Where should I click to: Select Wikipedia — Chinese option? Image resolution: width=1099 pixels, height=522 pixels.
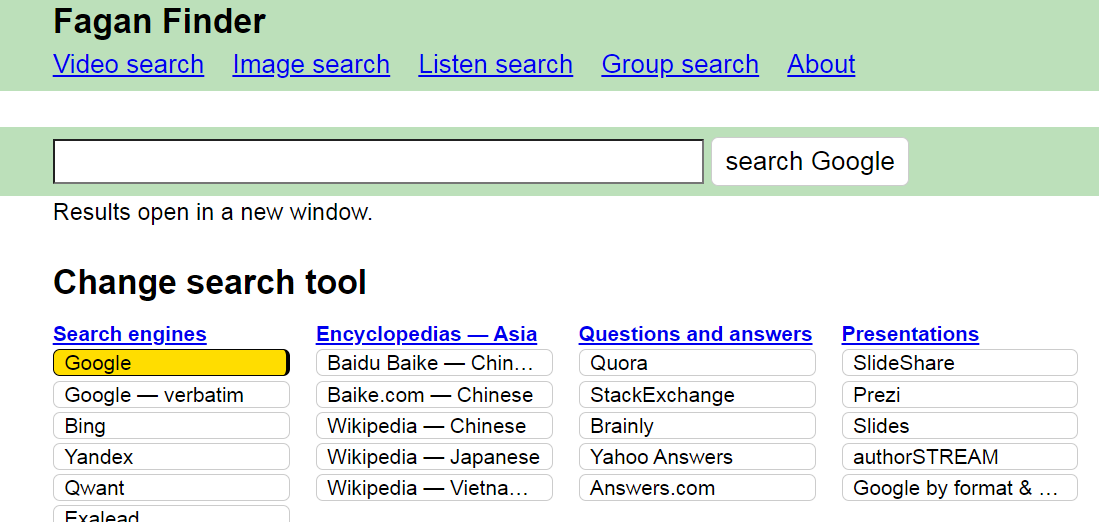(x=434, y=426)
